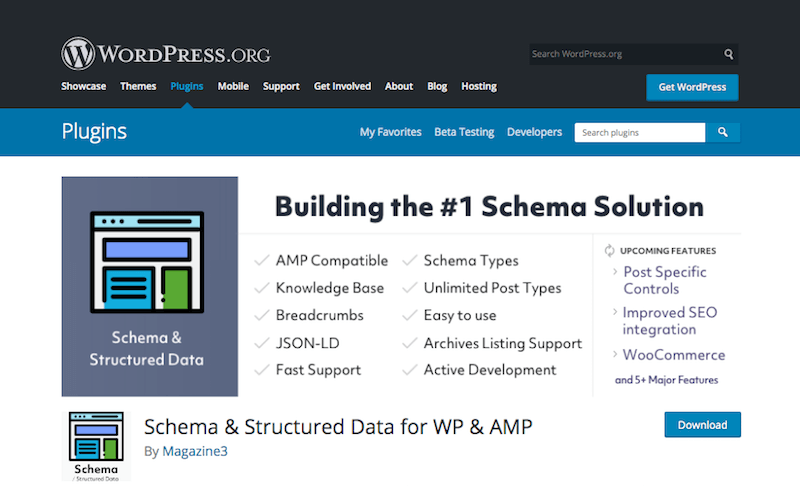Click the 'Building the #1 Schema Solution' headline

pos(489,207)
